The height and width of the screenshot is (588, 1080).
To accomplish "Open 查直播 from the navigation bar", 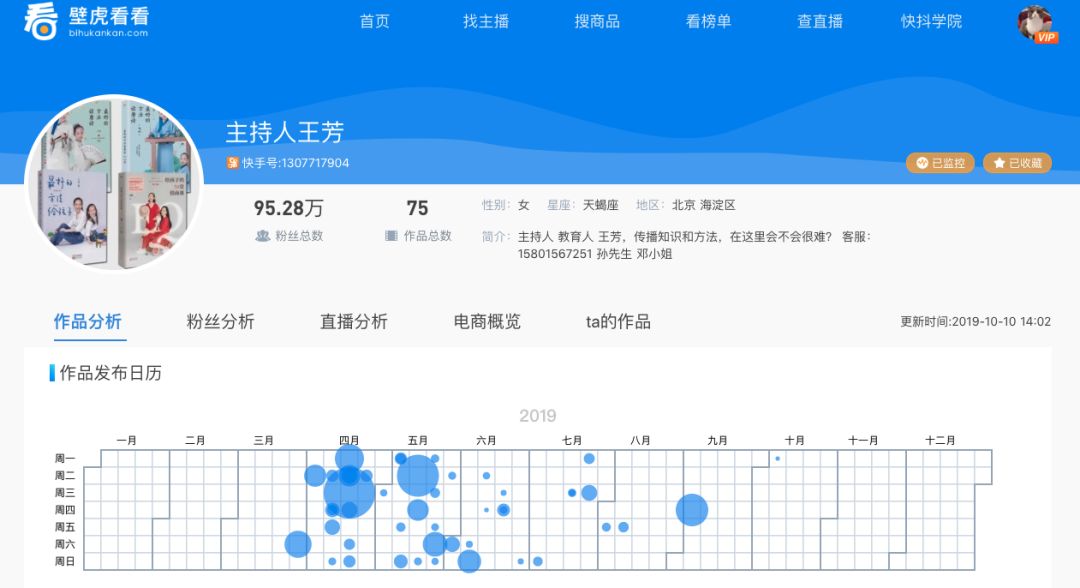I will pyautogui.click(x=820, y=22).
